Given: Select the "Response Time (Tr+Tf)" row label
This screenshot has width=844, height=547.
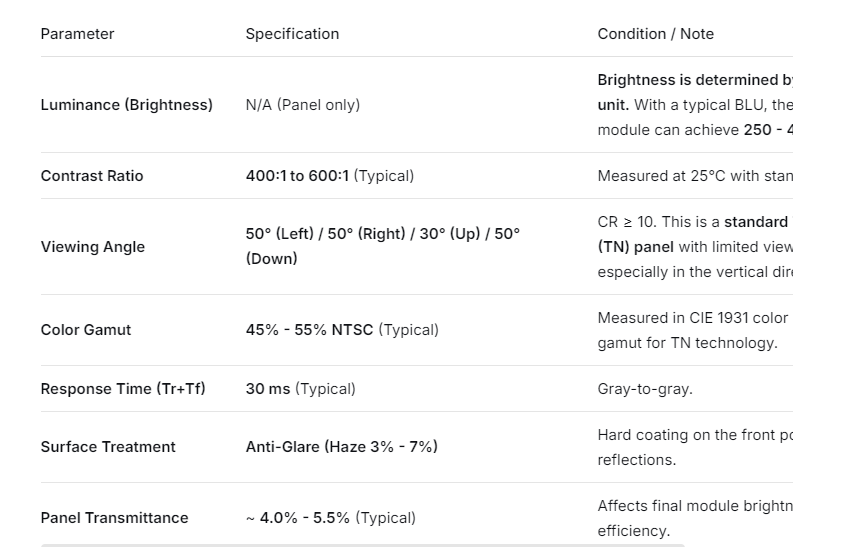Looking at the screenshot, I should [122, 389].
